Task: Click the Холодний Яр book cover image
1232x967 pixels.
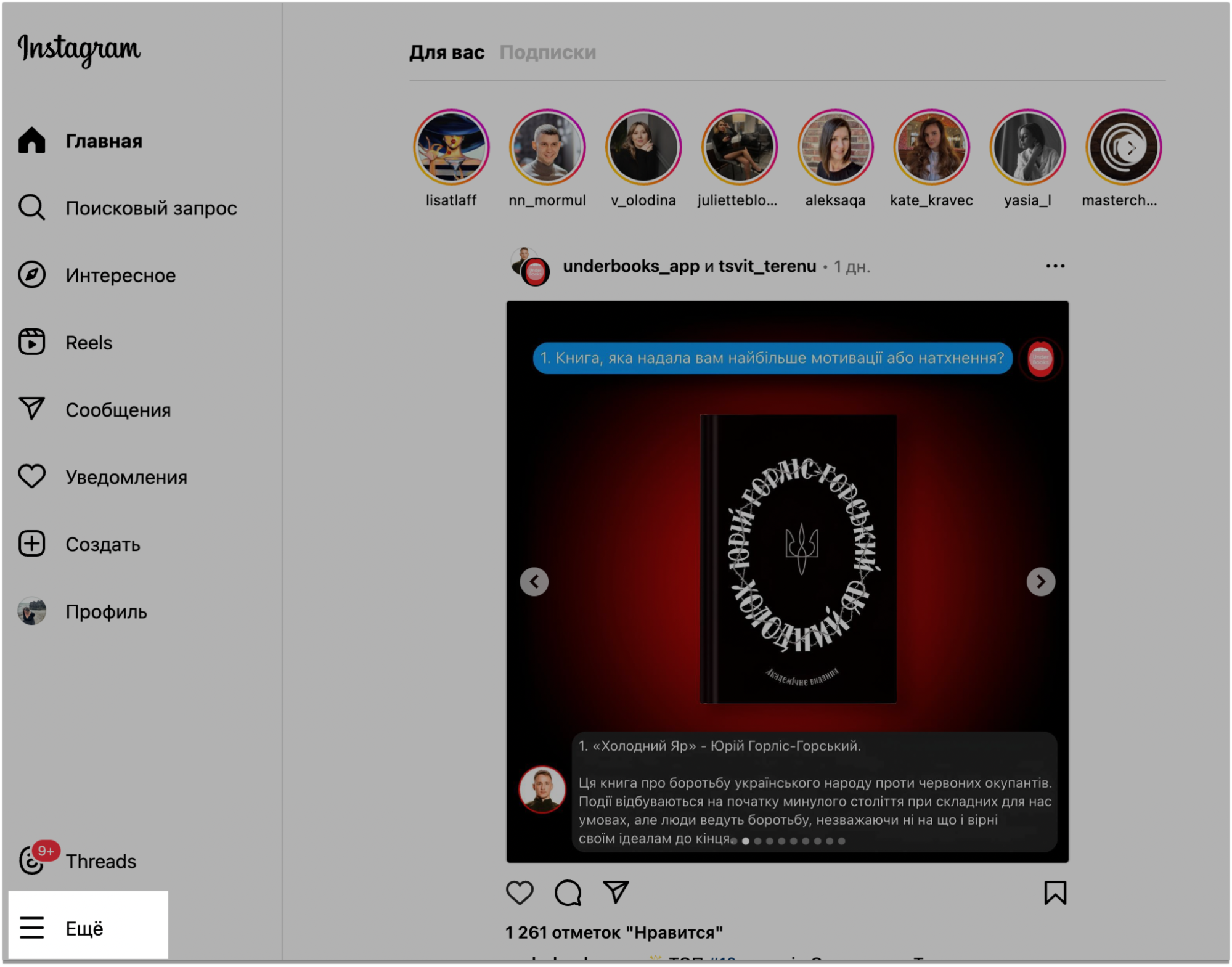Action: tap(798, 558)
